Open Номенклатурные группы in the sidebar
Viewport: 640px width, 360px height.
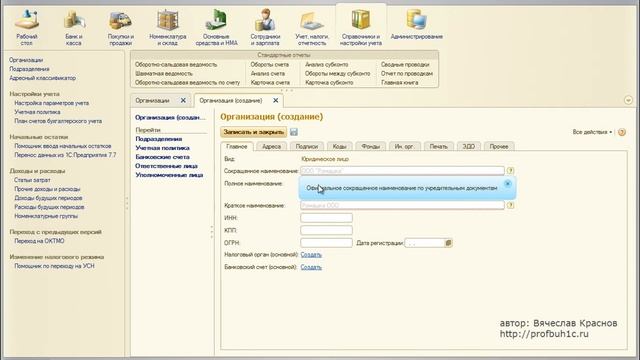pos(46,216)
